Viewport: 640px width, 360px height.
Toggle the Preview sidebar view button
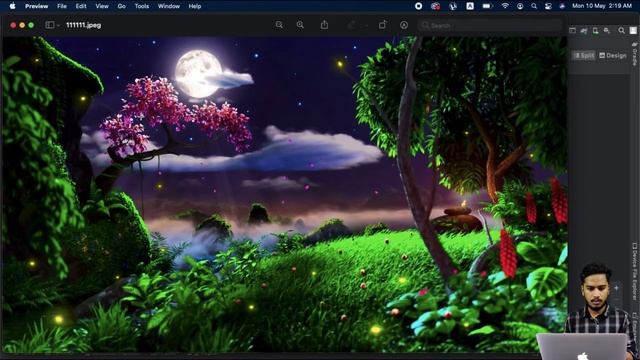50,25
